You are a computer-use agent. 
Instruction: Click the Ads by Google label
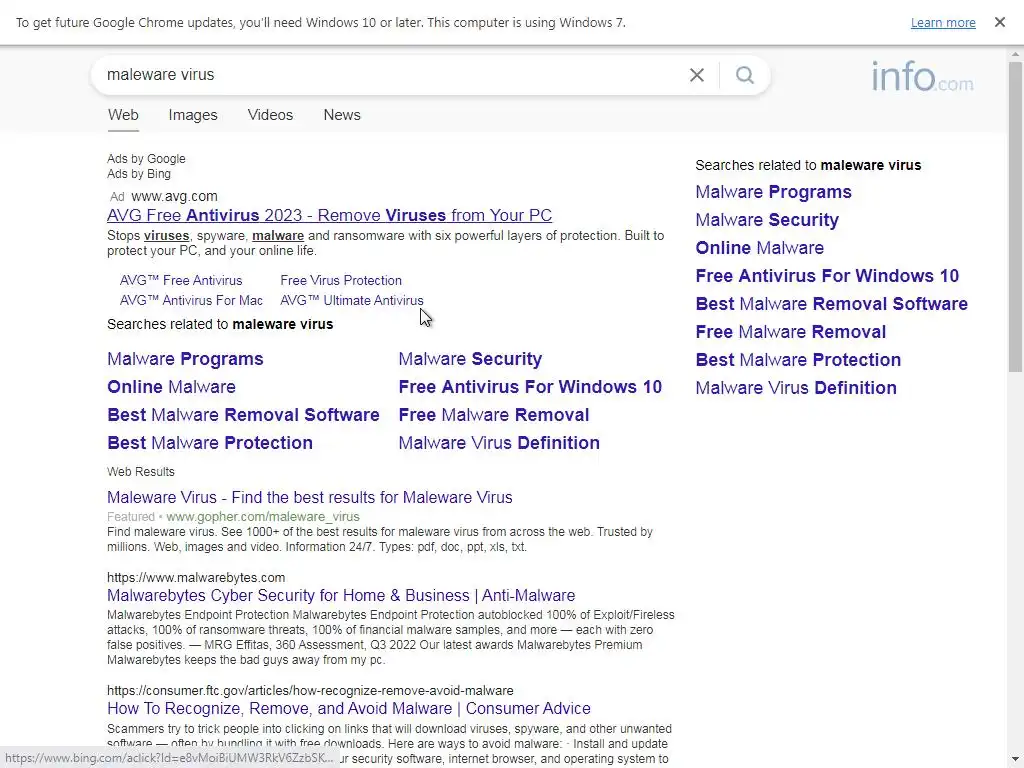pos(146,159)
